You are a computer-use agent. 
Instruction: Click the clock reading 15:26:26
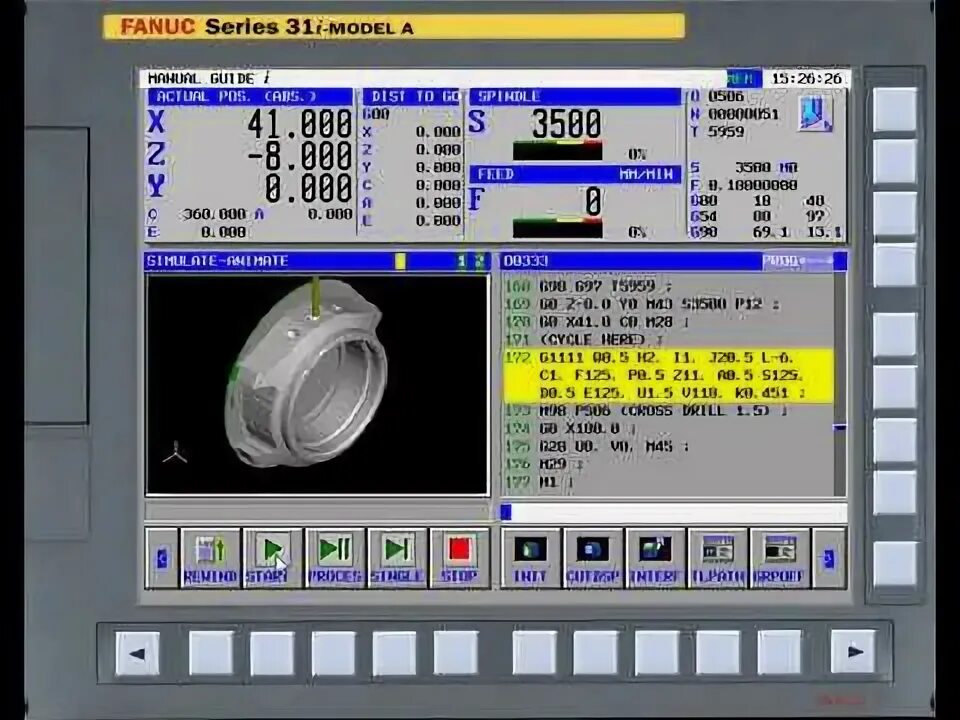(806, 79)
